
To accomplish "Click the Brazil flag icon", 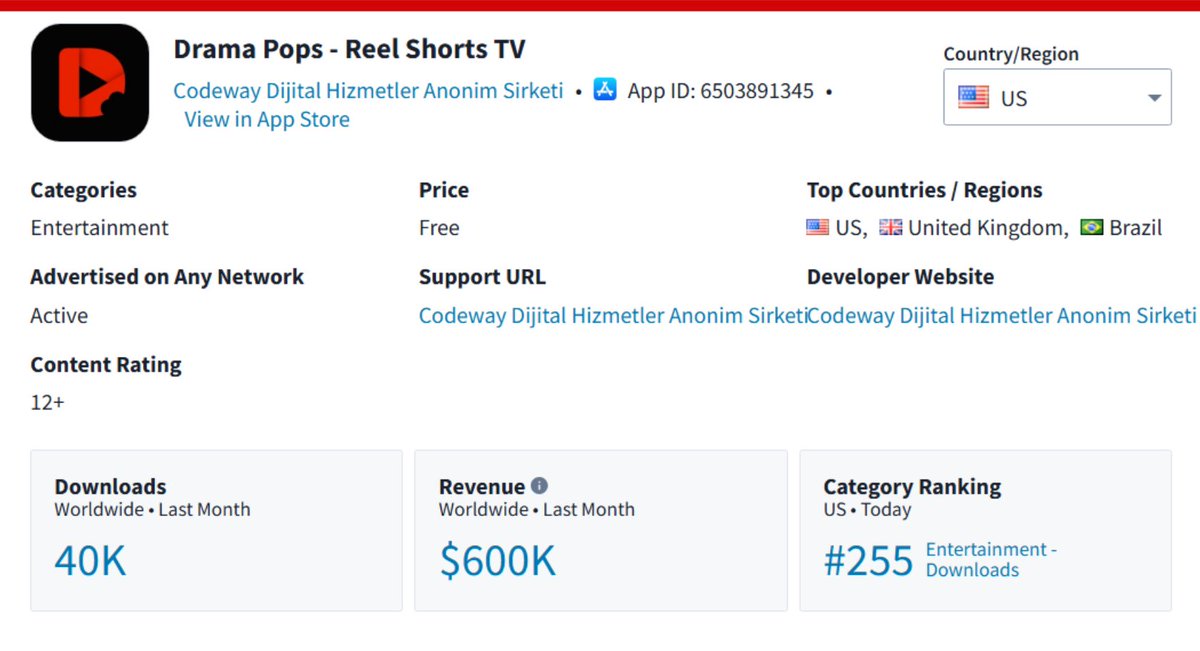I will point(1092,227).
